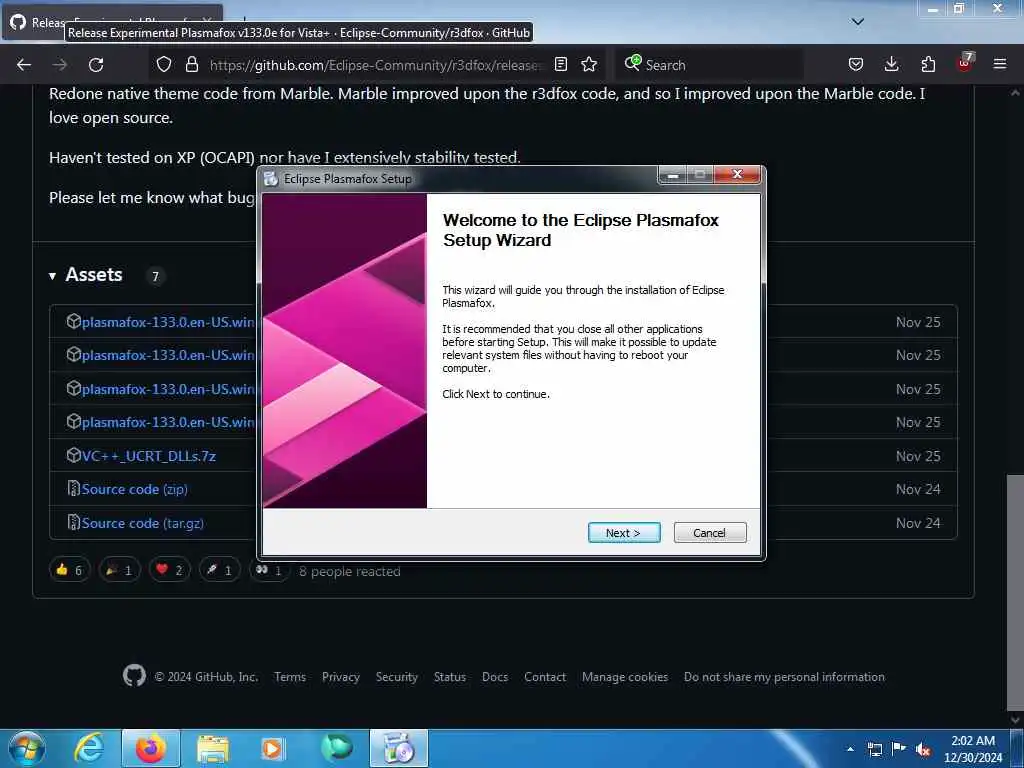The height and width of the screenshot is (768, 1024).
Task: Click the green round taskbar icon
Action: click(x=336, y=748)
